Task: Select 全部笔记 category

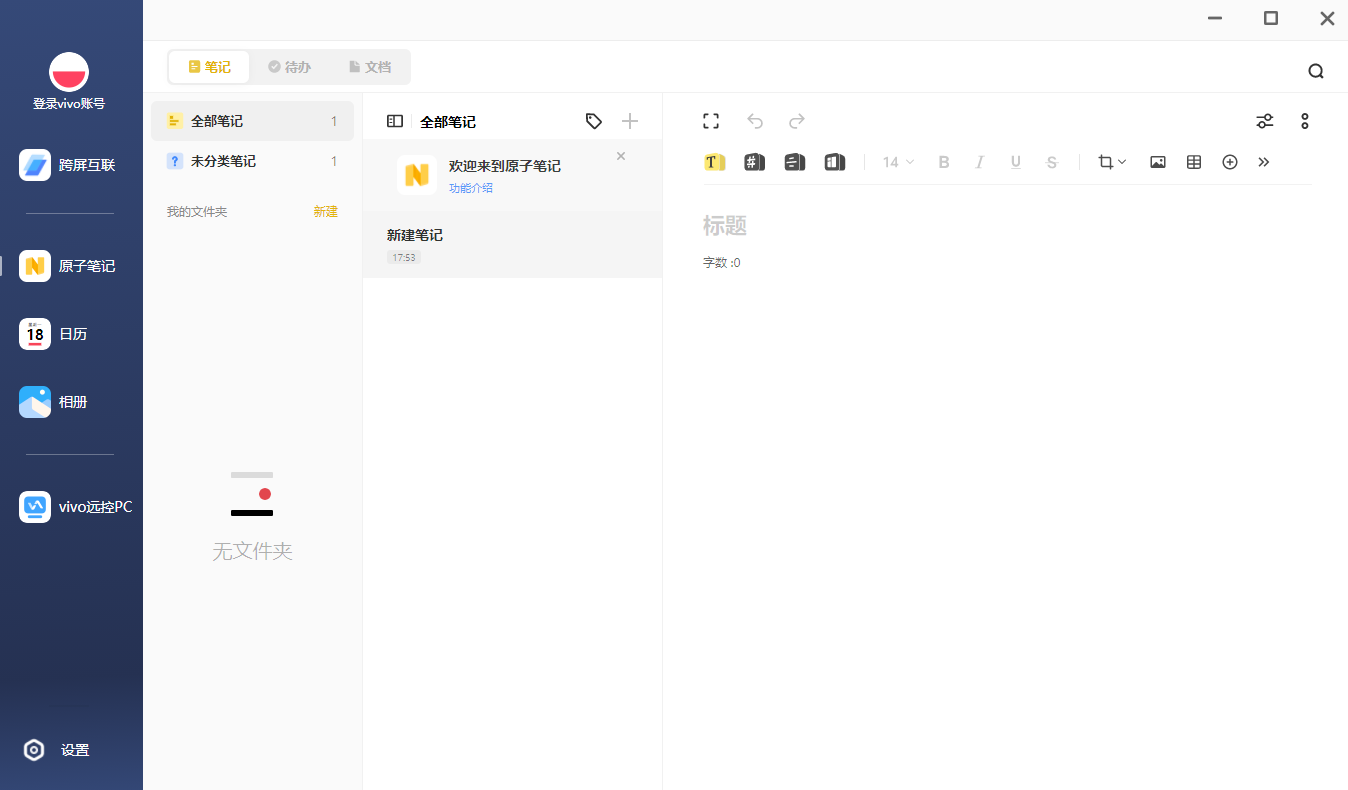Action: 252,121
